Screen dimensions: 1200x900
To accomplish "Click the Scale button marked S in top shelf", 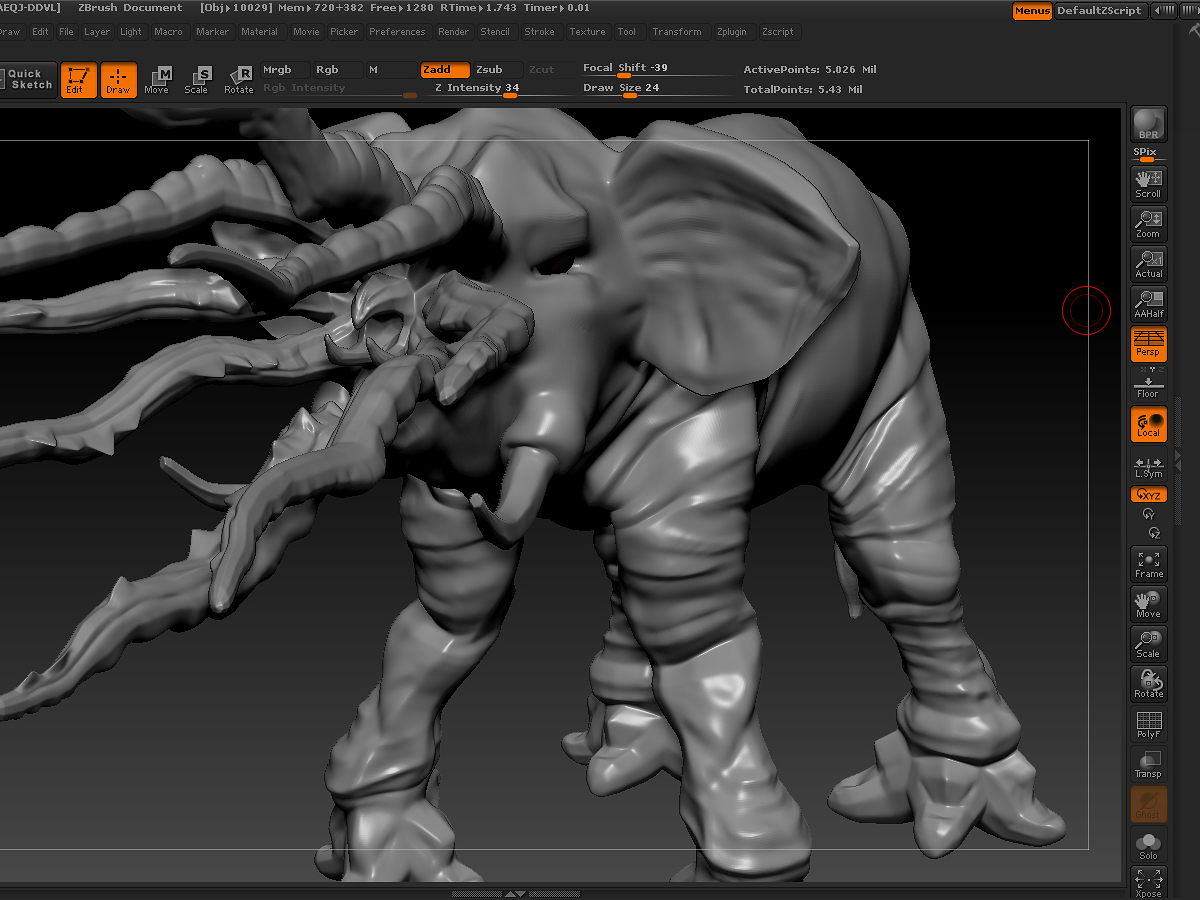I will 197,80.
